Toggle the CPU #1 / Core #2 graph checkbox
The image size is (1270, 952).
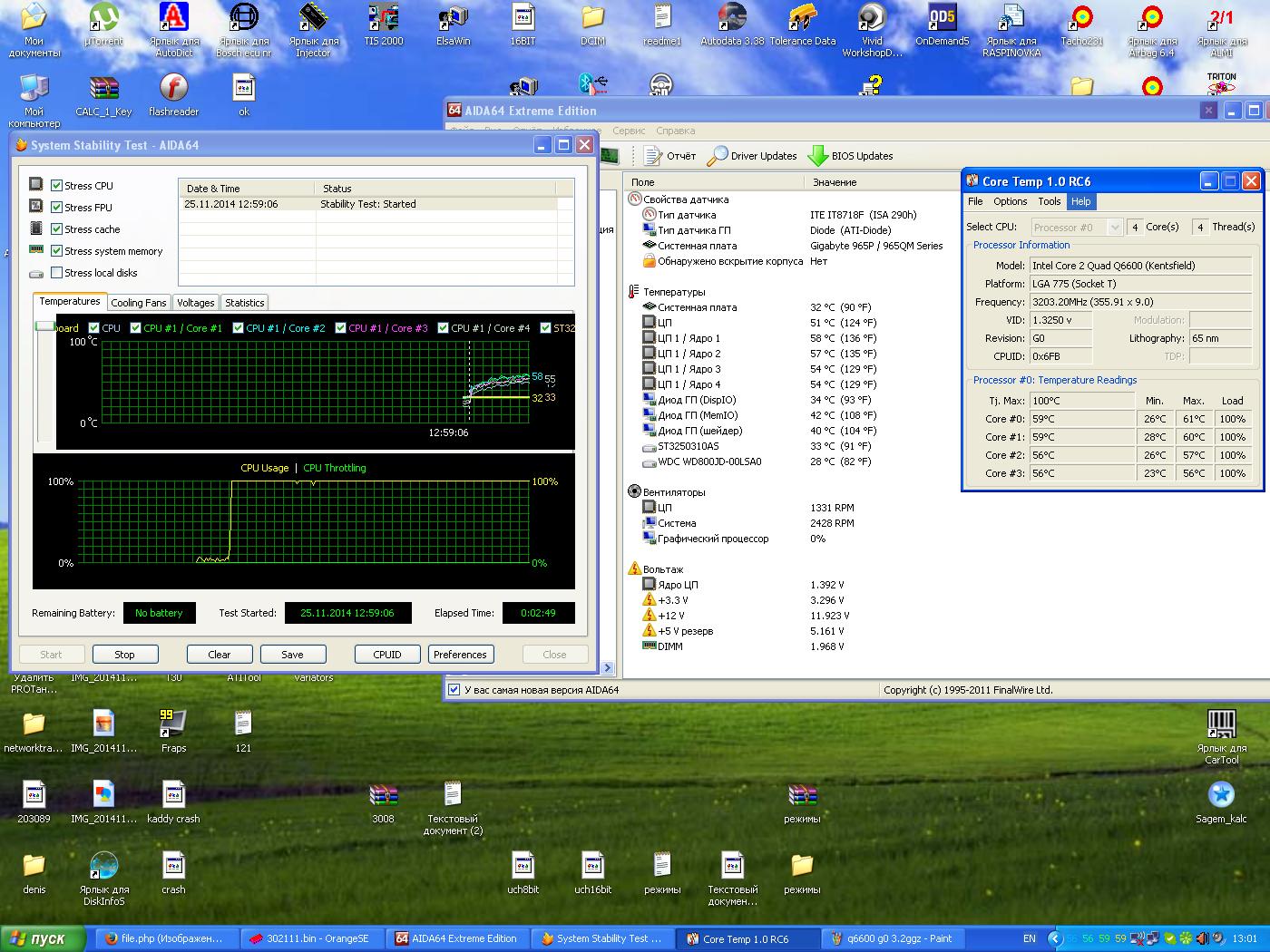coord(238,328)
